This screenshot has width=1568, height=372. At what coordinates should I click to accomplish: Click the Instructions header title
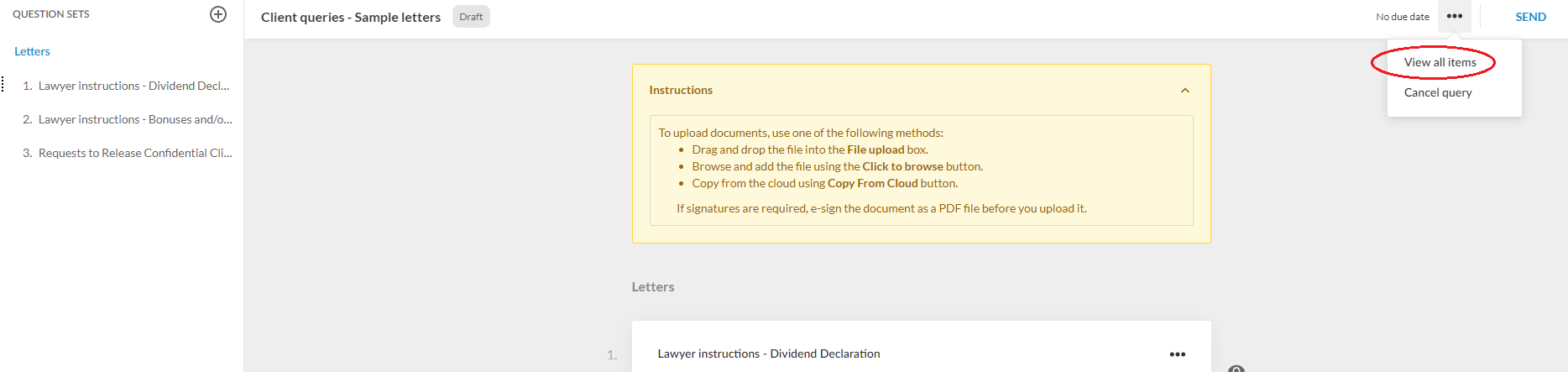click(680, 90)
